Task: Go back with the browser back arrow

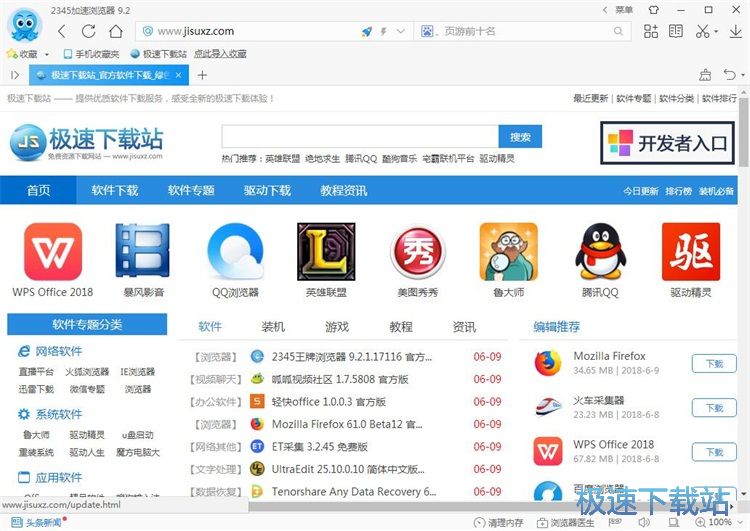Action: [61, 32]
